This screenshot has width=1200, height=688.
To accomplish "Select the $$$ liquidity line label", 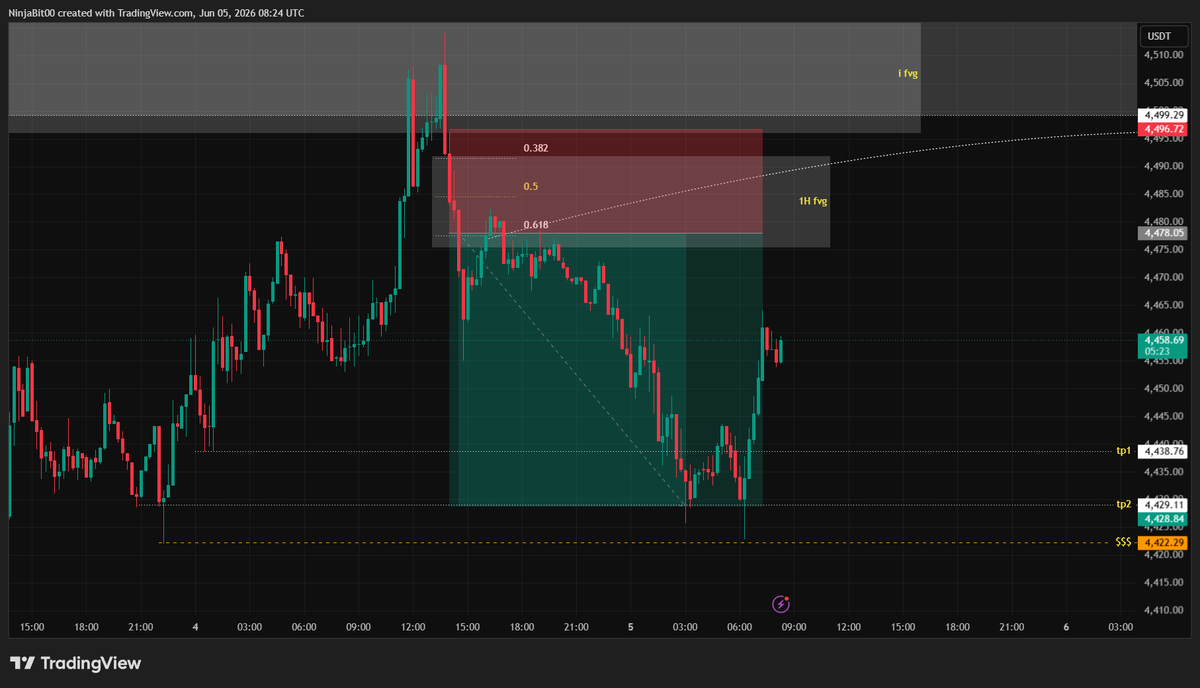I will click(x=1123, y=542).
